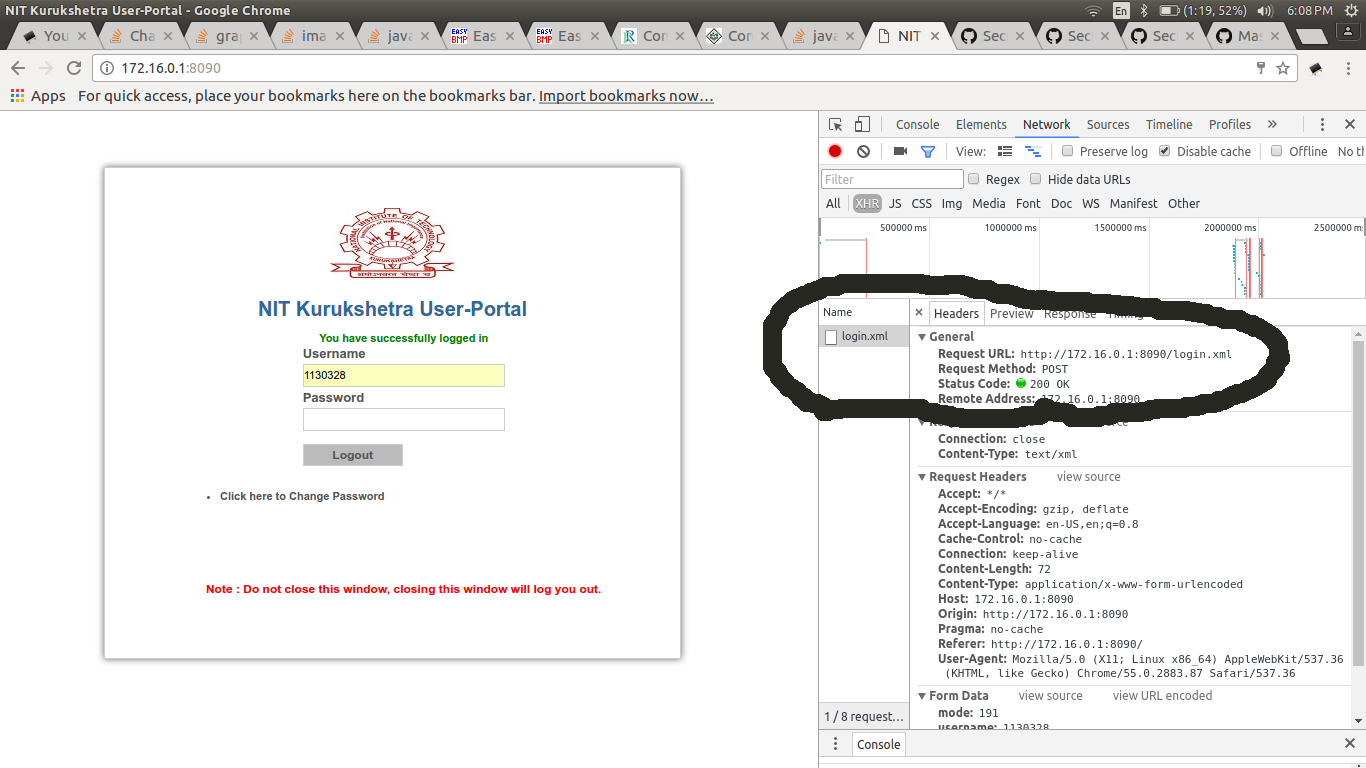Collapse the Form Data section
1366x768 pixels.
click(923, 696)
